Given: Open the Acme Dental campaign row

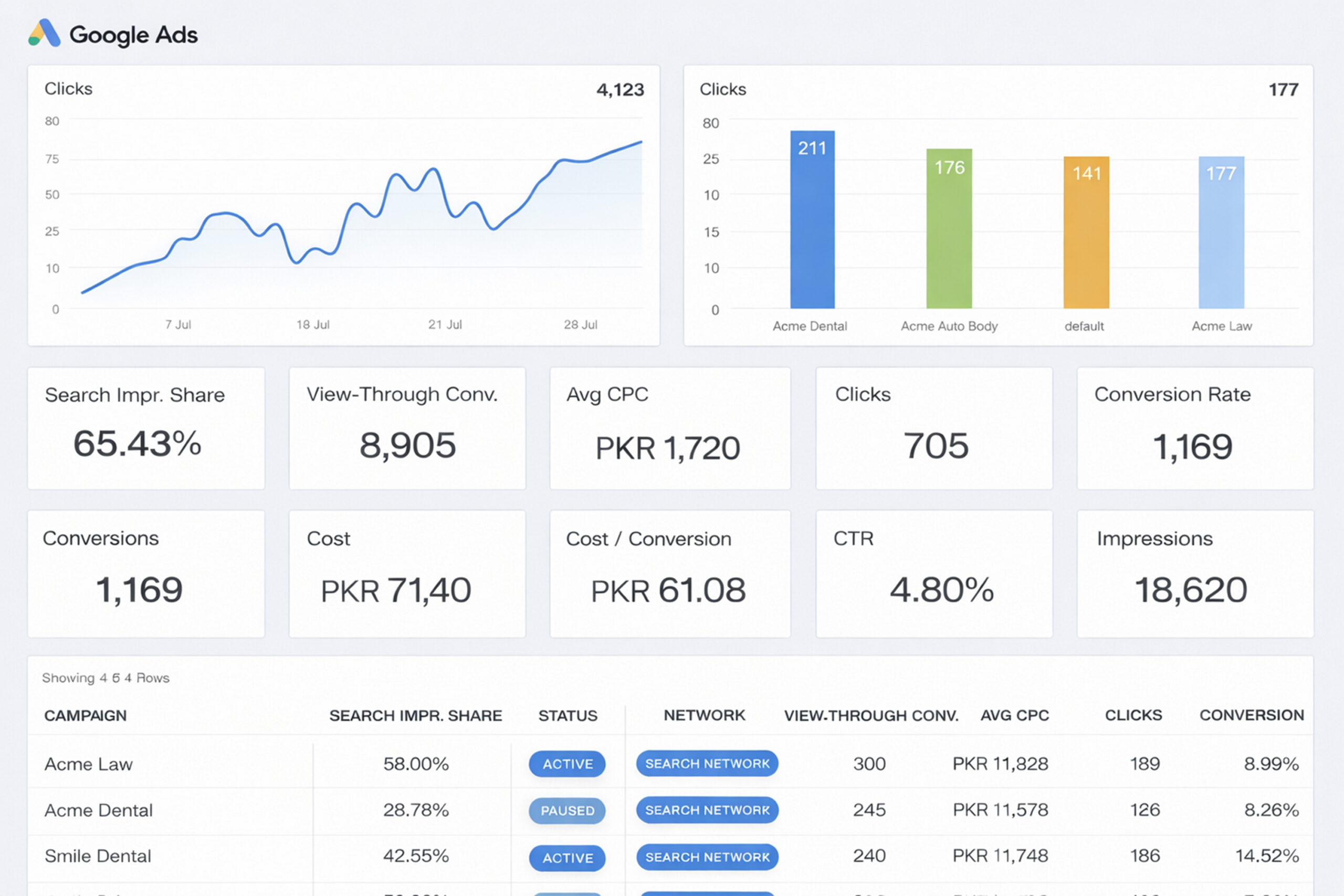Looking at the screenshot, I should coord(670,810).
